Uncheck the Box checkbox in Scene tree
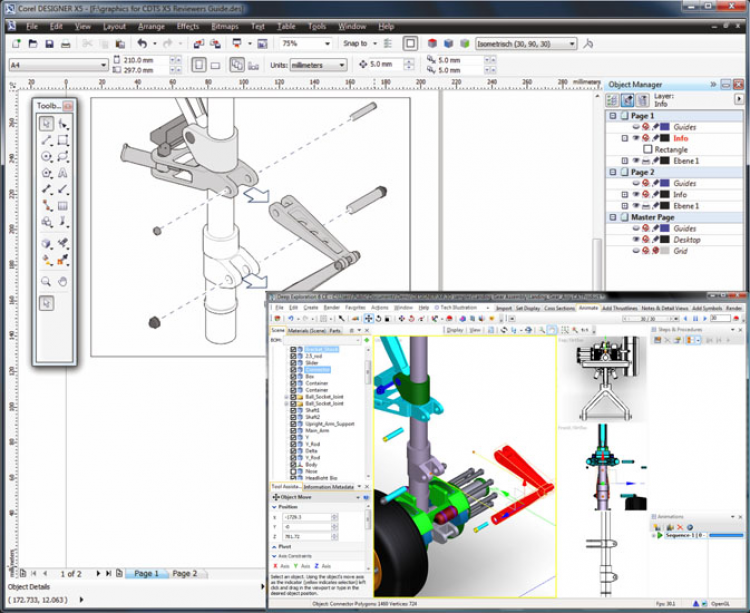 point(293,376)
